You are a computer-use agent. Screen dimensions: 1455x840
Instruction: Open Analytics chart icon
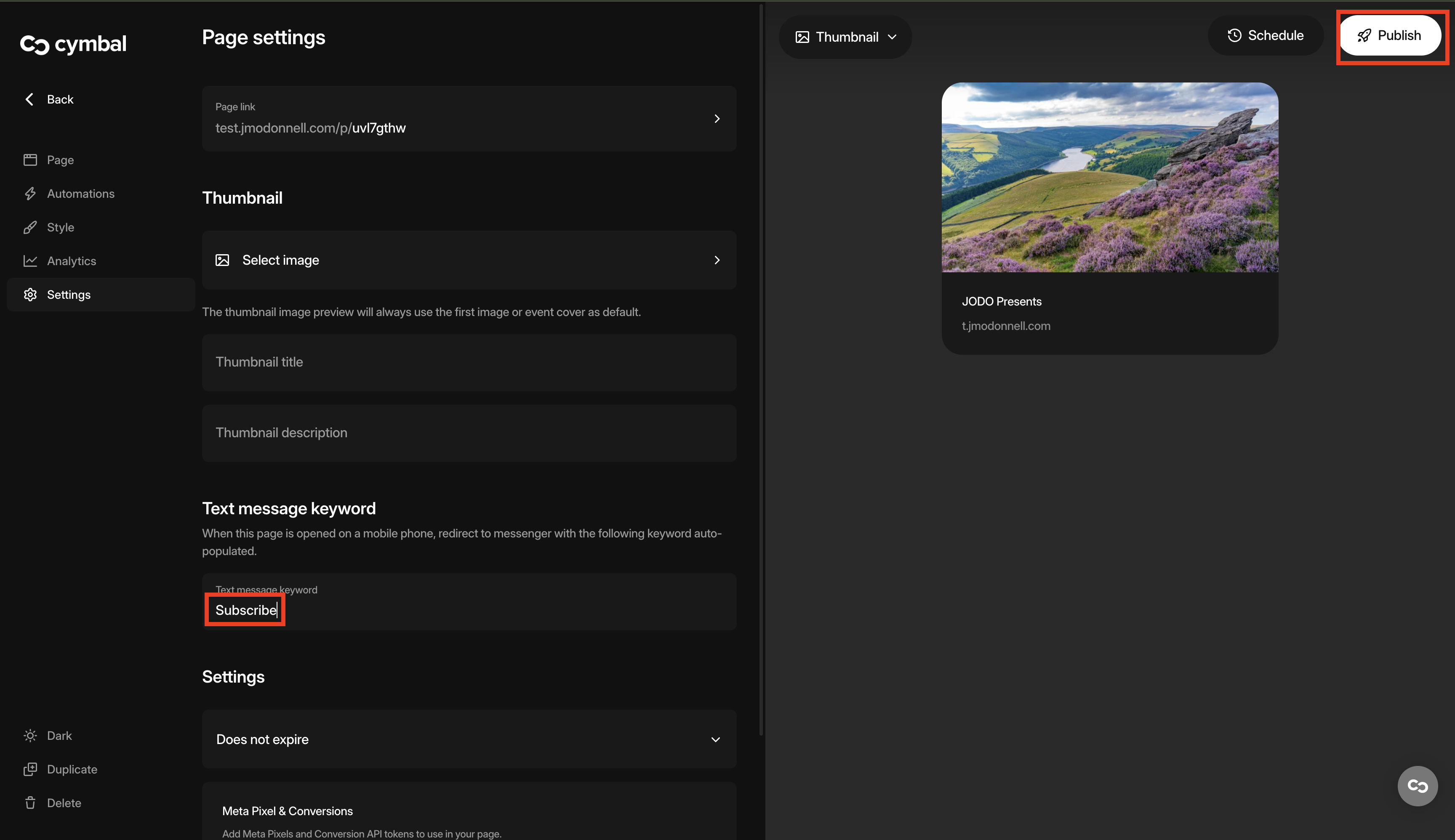[30, 261]
